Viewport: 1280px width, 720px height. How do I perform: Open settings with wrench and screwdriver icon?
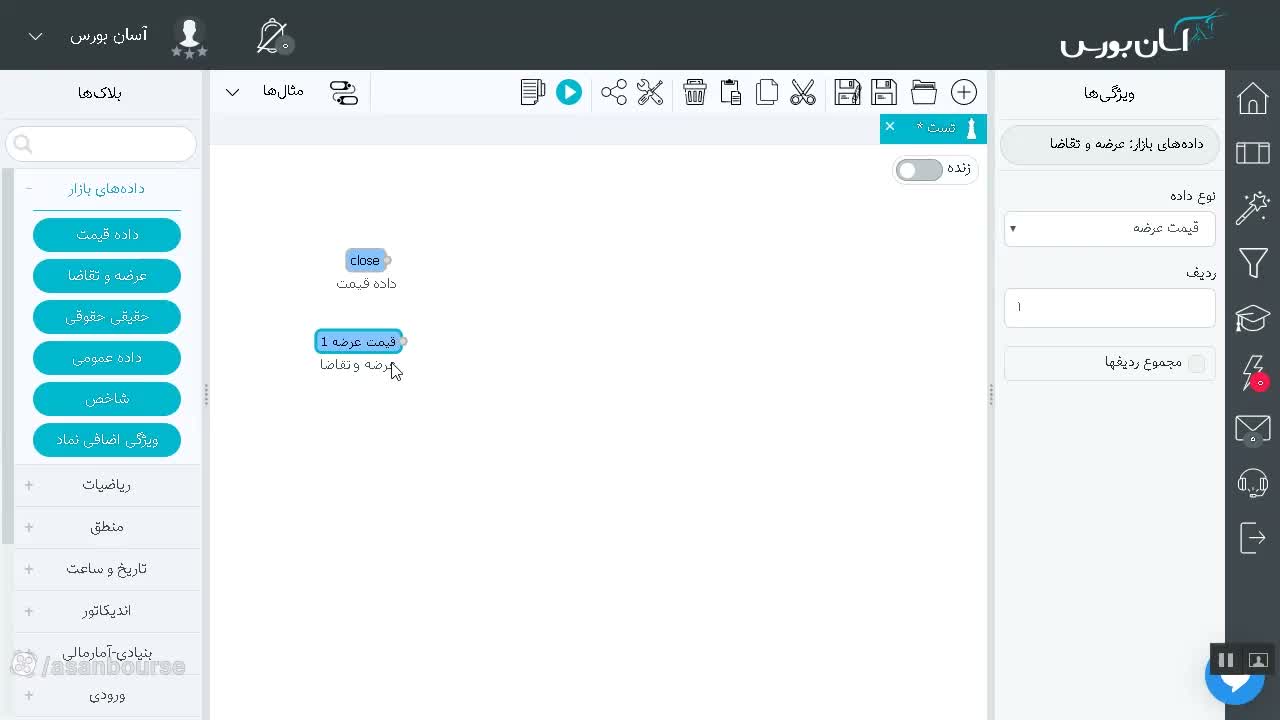click(x=650, y=92)
